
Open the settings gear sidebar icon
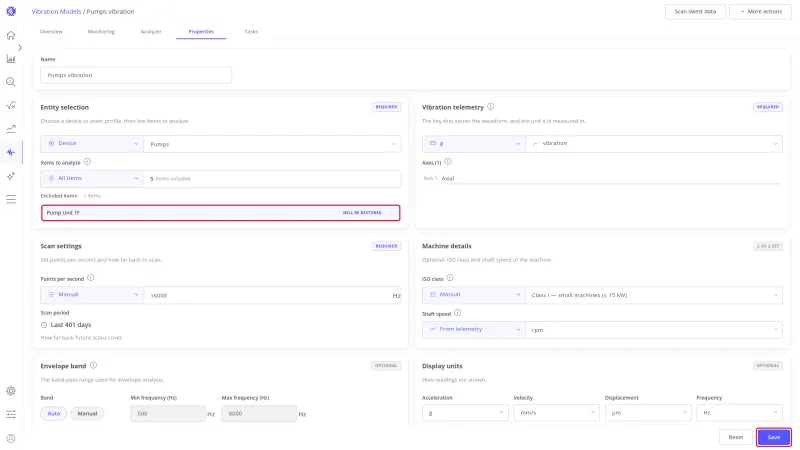[11, 391]
